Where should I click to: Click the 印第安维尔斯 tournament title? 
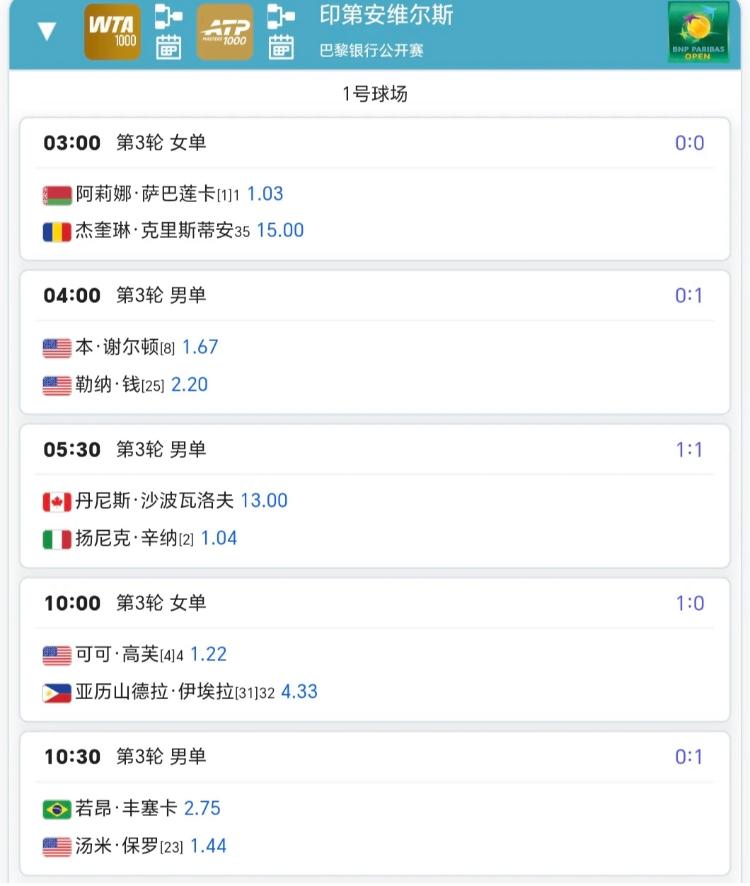tap(385, 17)
